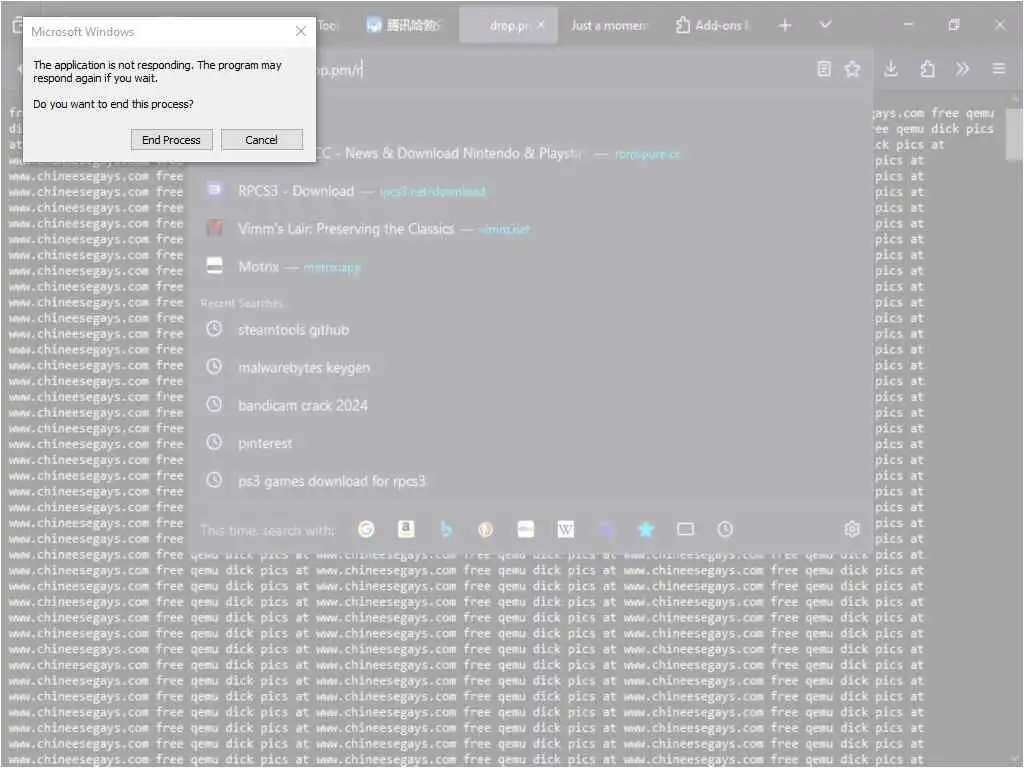Click the RPCS3 suggestion favicon

tap(214, 189)
